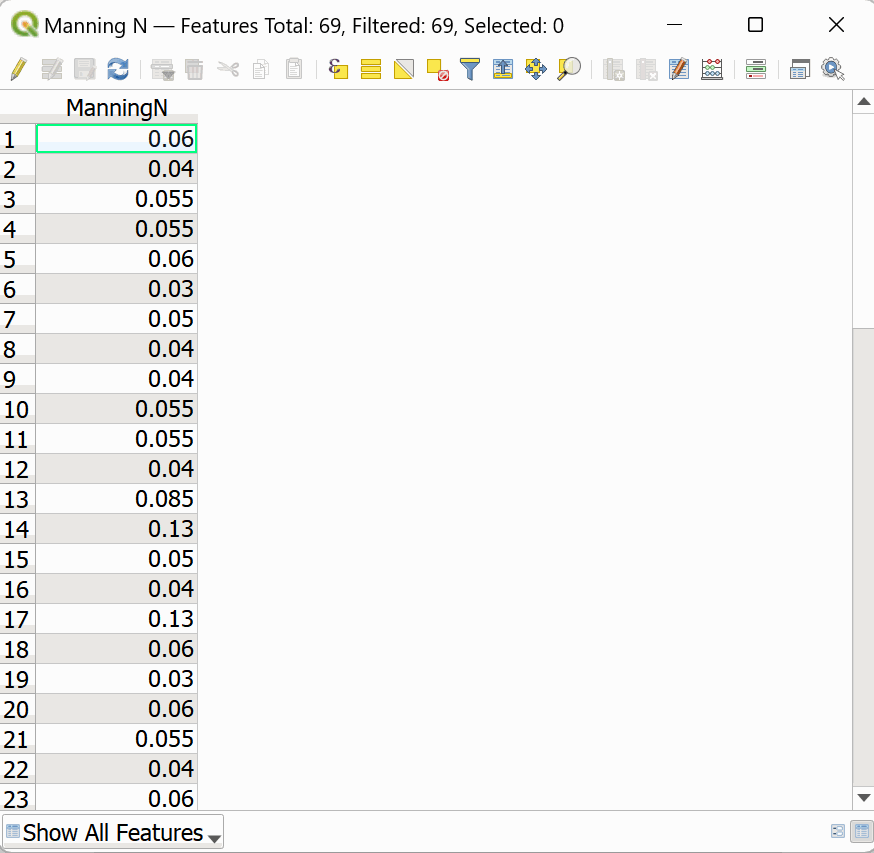Viewport: 874px width, 853px height.
Task: Zoom map to selected rows
Action: coord(569,69)
